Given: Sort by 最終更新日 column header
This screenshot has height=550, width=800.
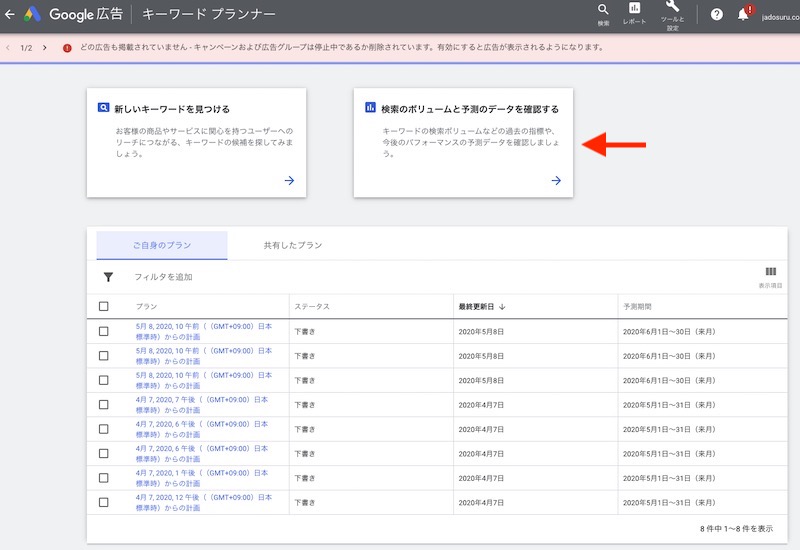Looking at the screenshot, I should (482, 306).
